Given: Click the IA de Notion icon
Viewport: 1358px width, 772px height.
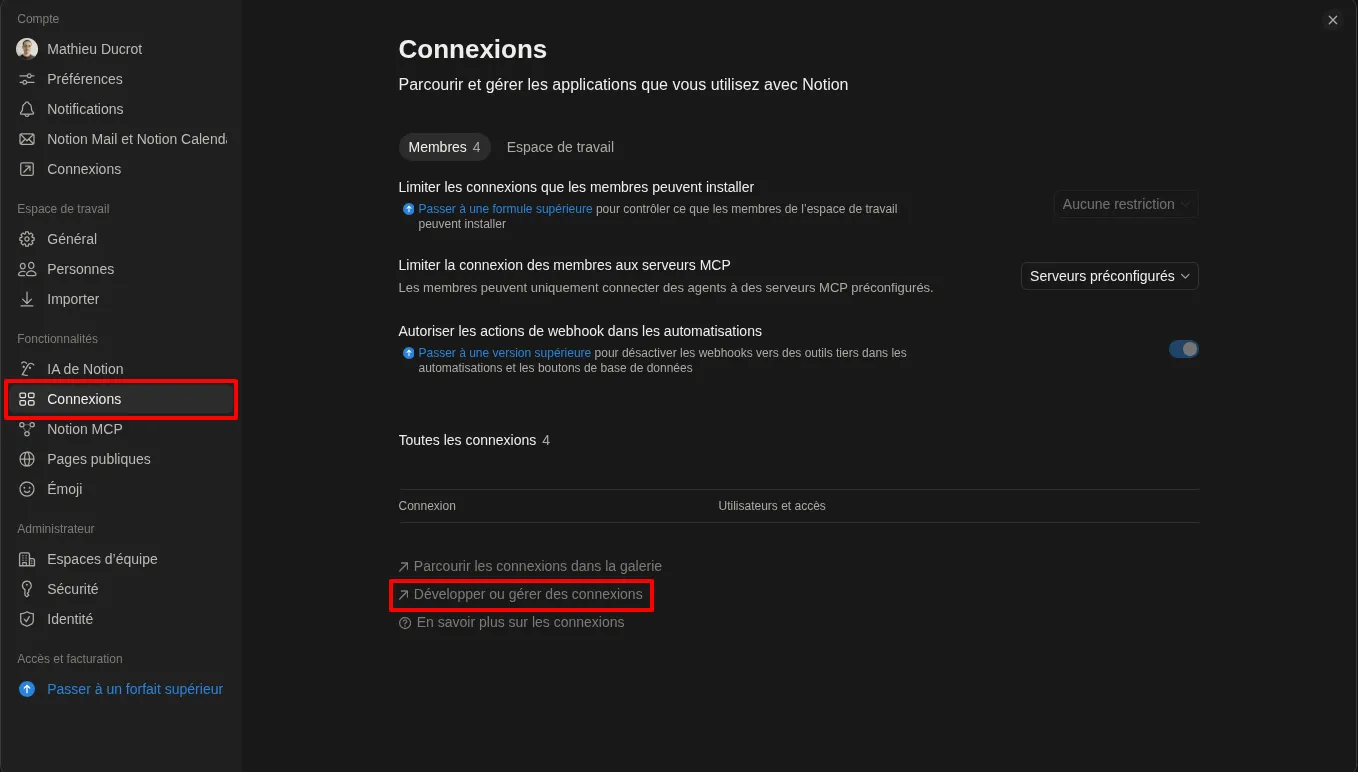Looking at the screenshot, I should pyautogui.click(x=27, y=369).
